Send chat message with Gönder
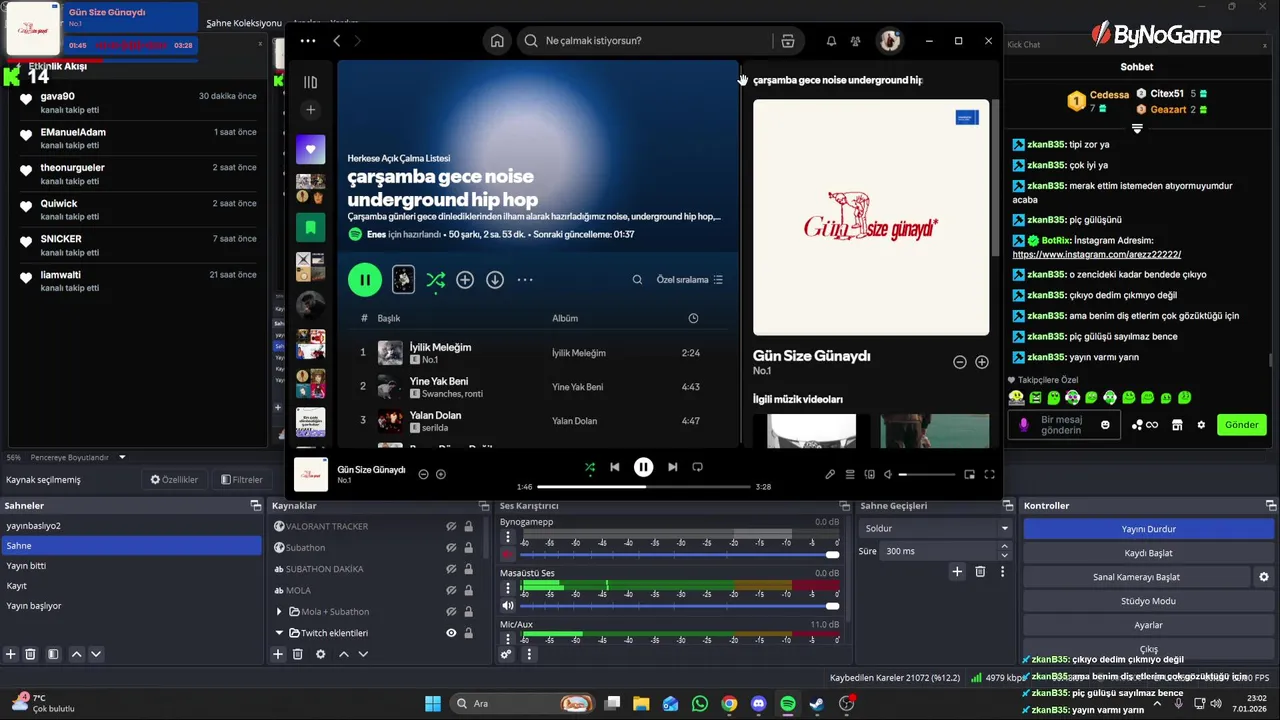Viewport: 1280px width, 720px height. point(1242,425)
